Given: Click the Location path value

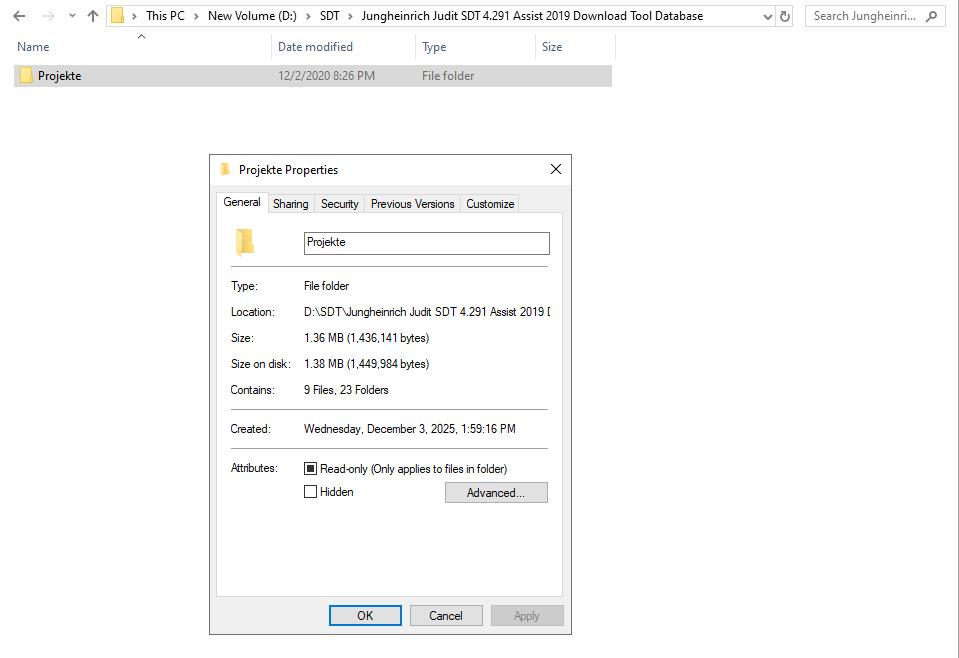Looking at the screenshot, I should click(427, 312).
